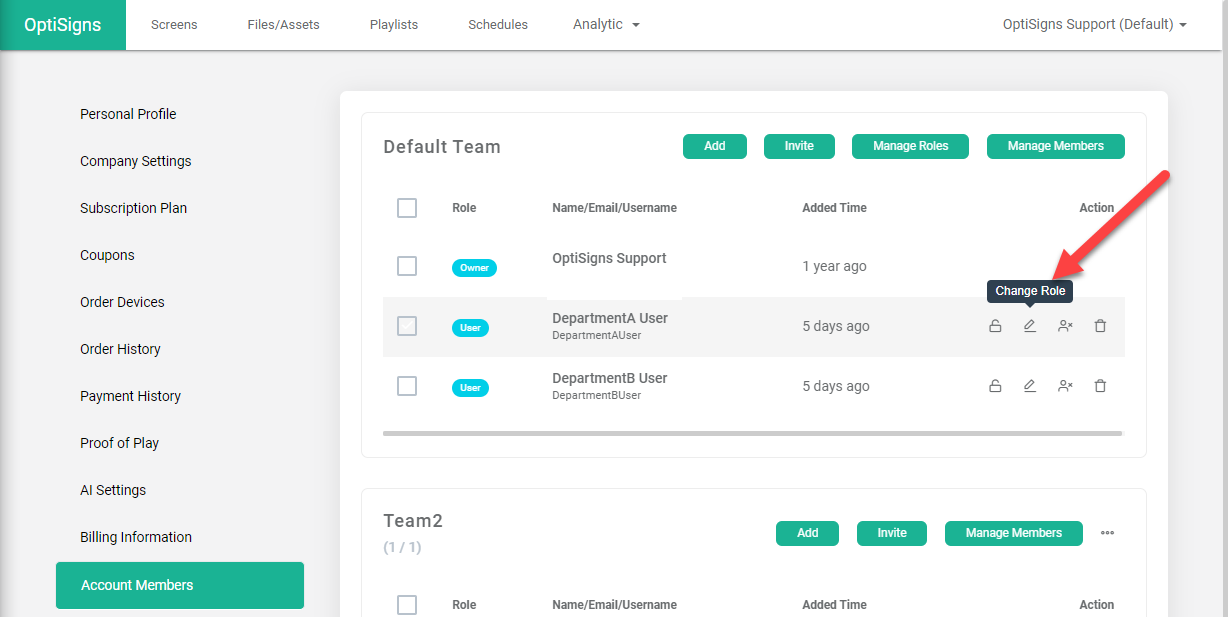Click the lock icon for DepartmentB User
The image size is (1228, 617).
pos(995,386)
